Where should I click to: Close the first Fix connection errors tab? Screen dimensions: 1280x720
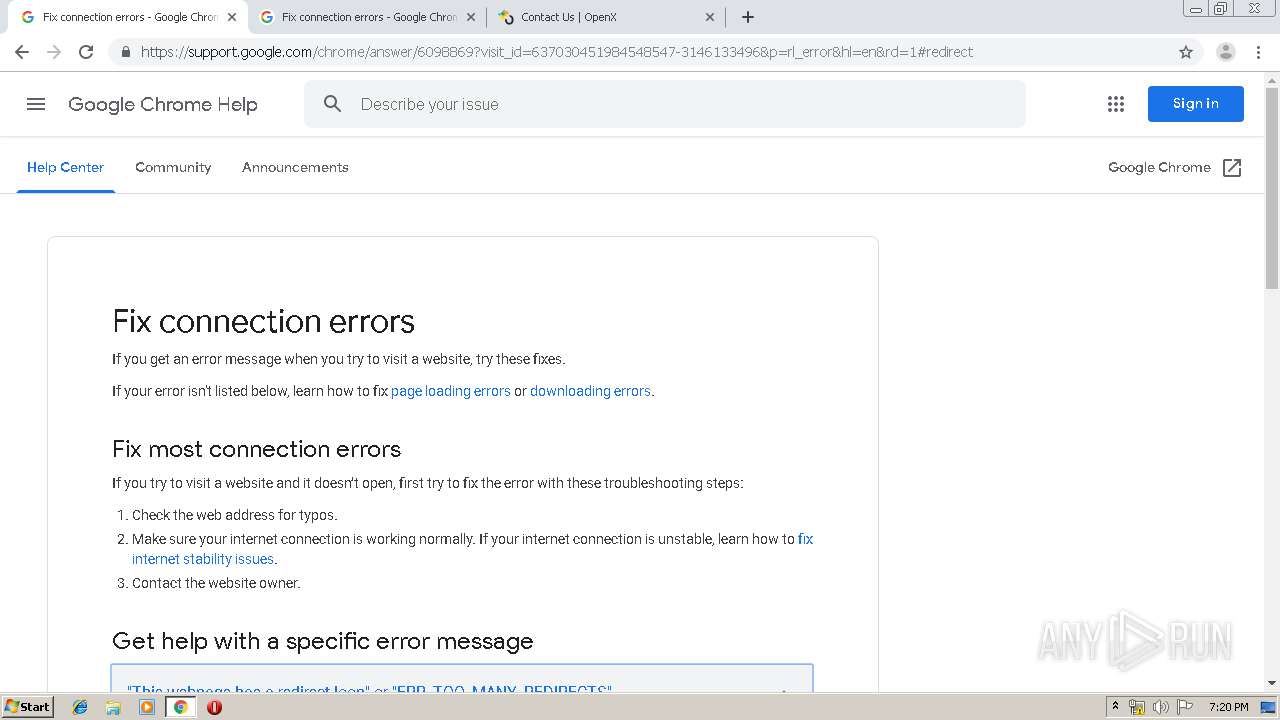(232, 17)
